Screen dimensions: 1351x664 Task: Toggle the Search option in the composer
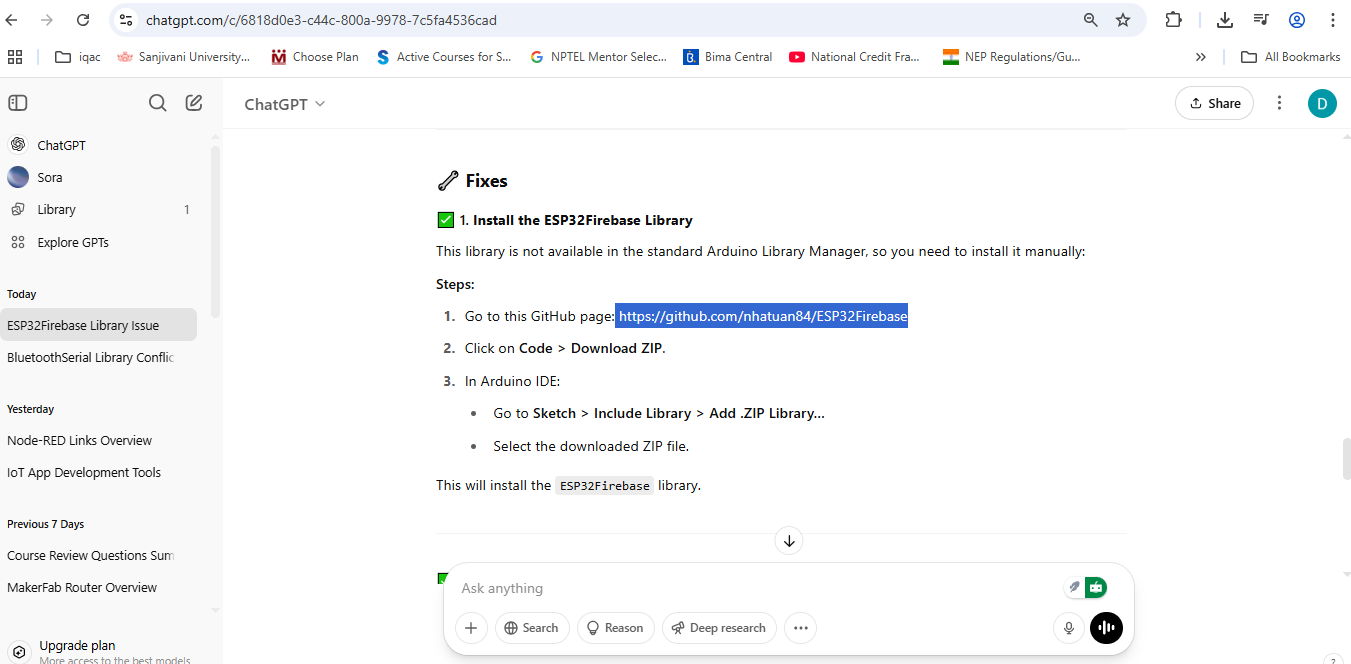coord(532,628)
